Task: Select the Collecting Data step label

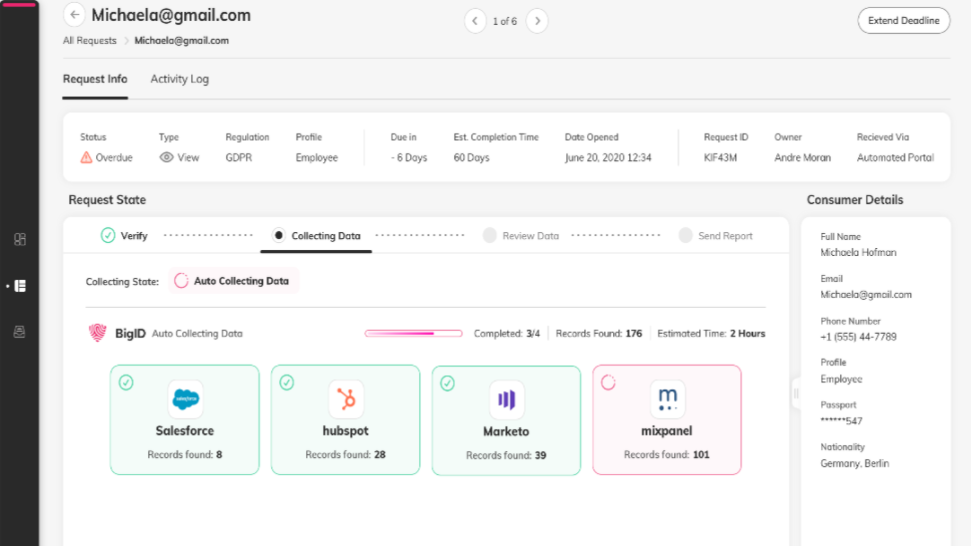Action: (x=326, y=236)
